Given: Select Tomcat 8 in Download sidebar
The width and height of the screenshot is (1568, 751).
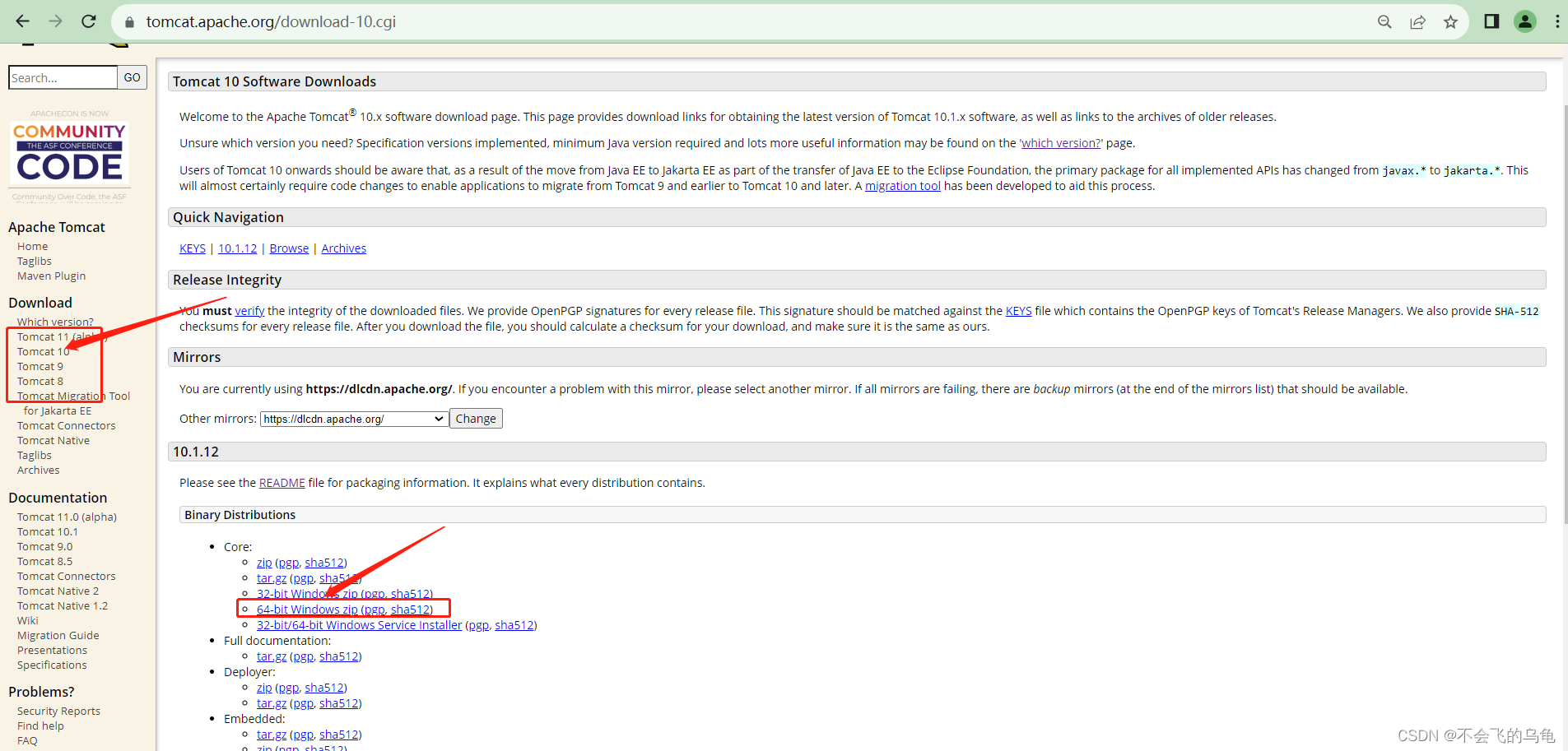Looking at the screenshot, I should tap(40, 382).
